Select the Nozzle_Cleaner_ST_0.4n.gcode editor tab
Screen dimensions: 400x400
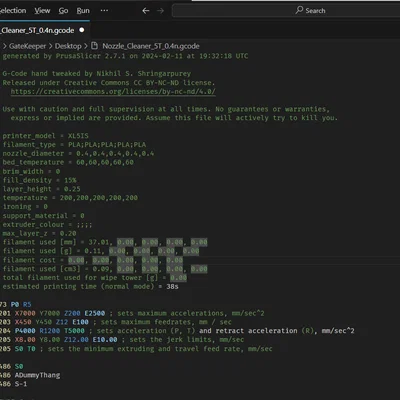(42, 30)
